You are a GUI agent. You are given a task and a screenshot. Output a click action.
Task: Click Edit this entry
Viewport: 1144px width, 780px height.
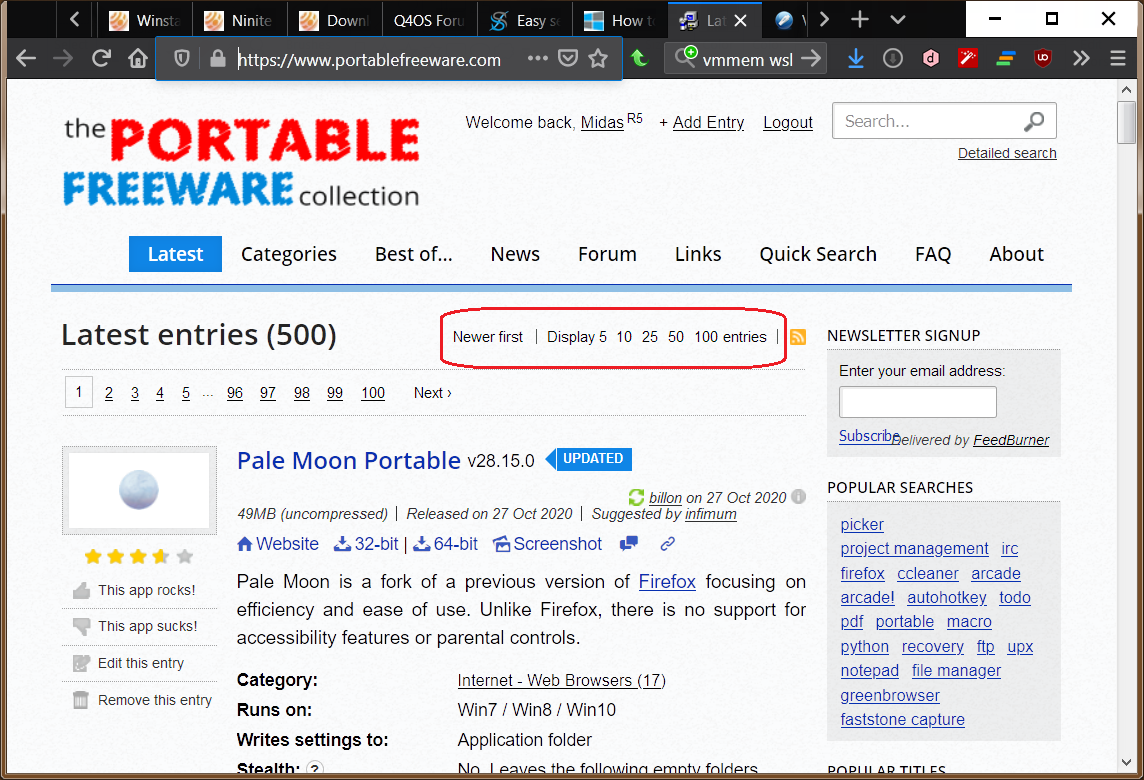tap(129, 663)
